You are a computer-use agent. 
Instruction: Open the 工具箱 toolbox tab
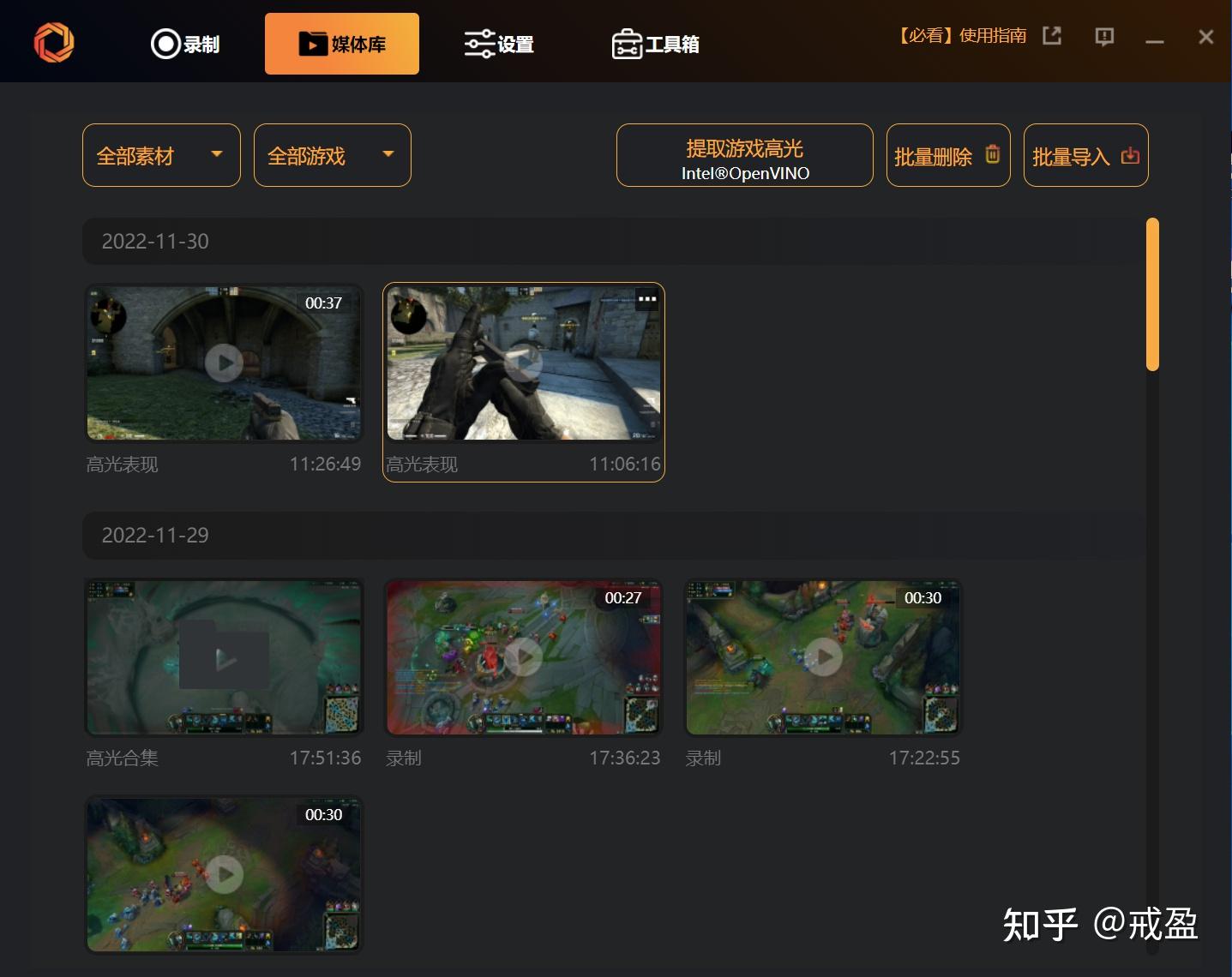(x=656, y=44)
